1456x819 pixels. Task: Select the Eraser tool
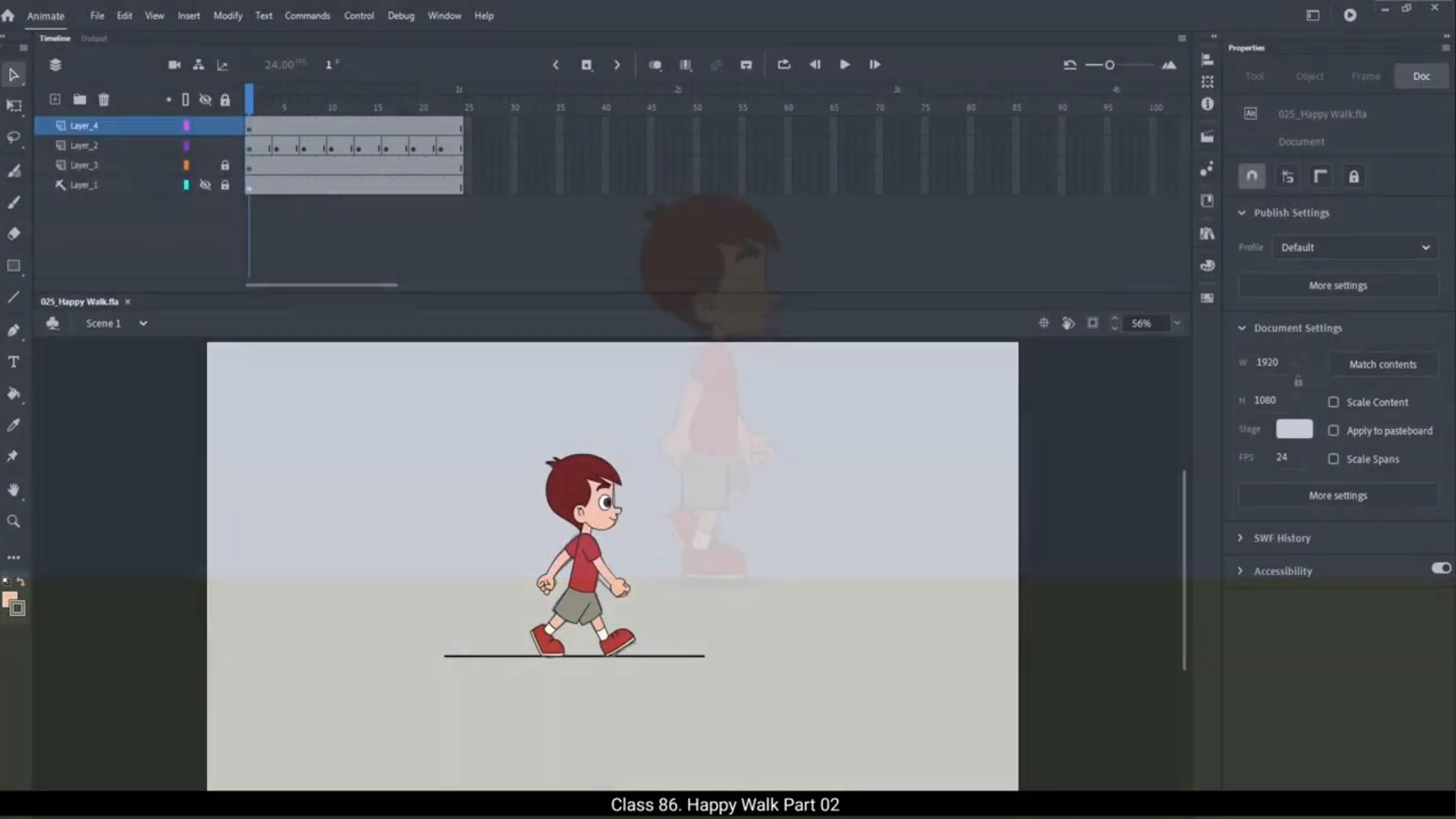pos(14,233)
